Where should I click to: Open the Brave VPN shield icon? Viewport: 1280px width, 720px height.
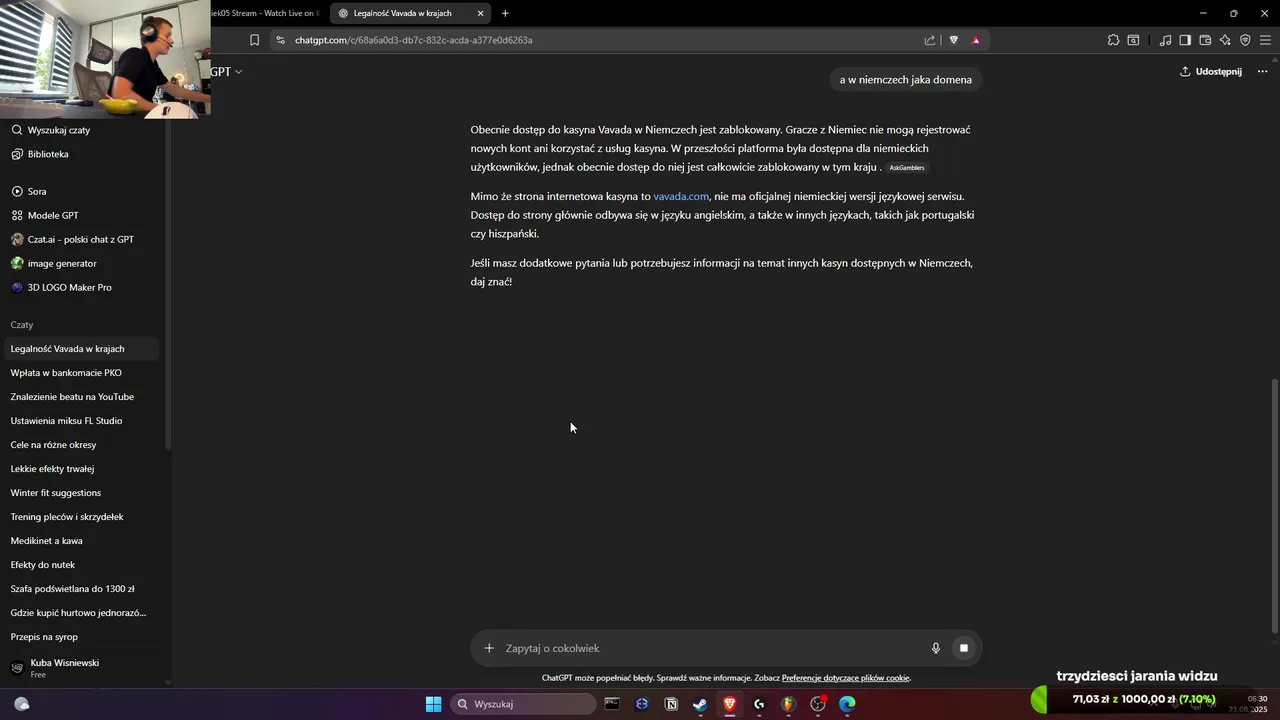click(x=1245, y=40)
